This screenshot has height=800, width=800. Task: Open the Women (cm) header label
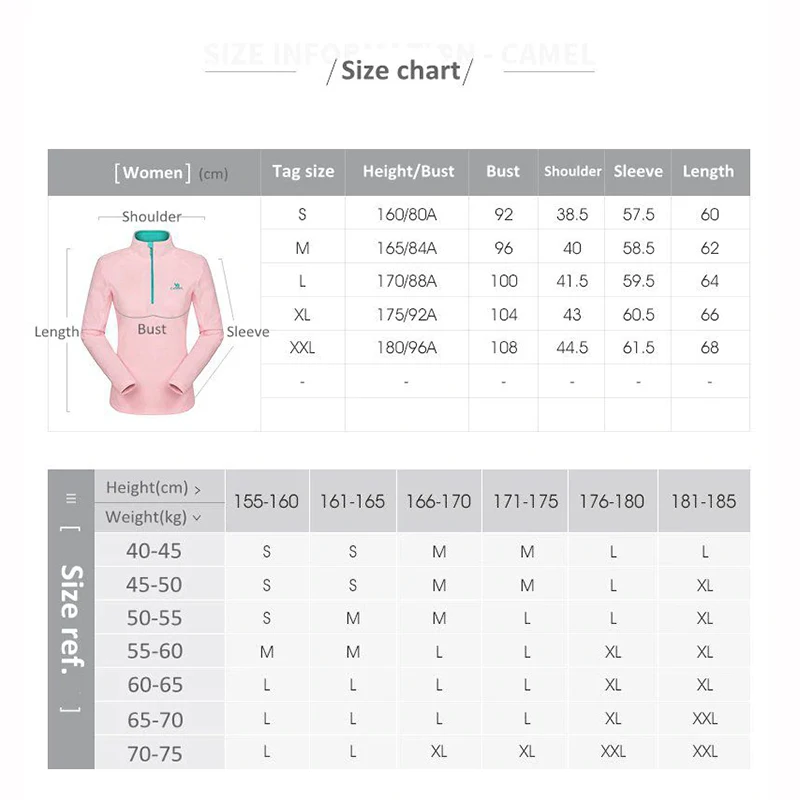[x=171, y=173]
